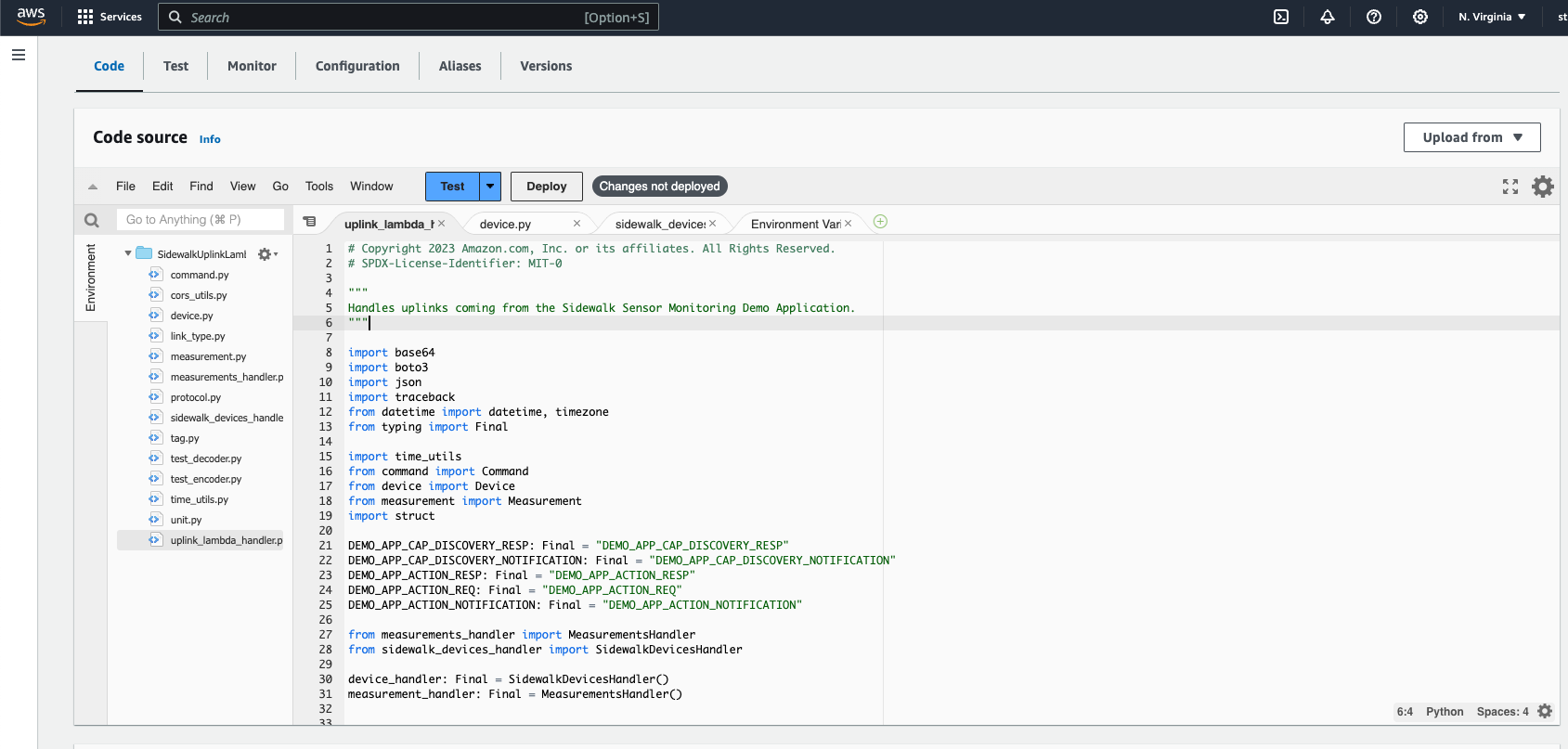Viewport: 1568px width, 749px height.
Task: Open the Code source Info link
Action: (x=210, y=139)
